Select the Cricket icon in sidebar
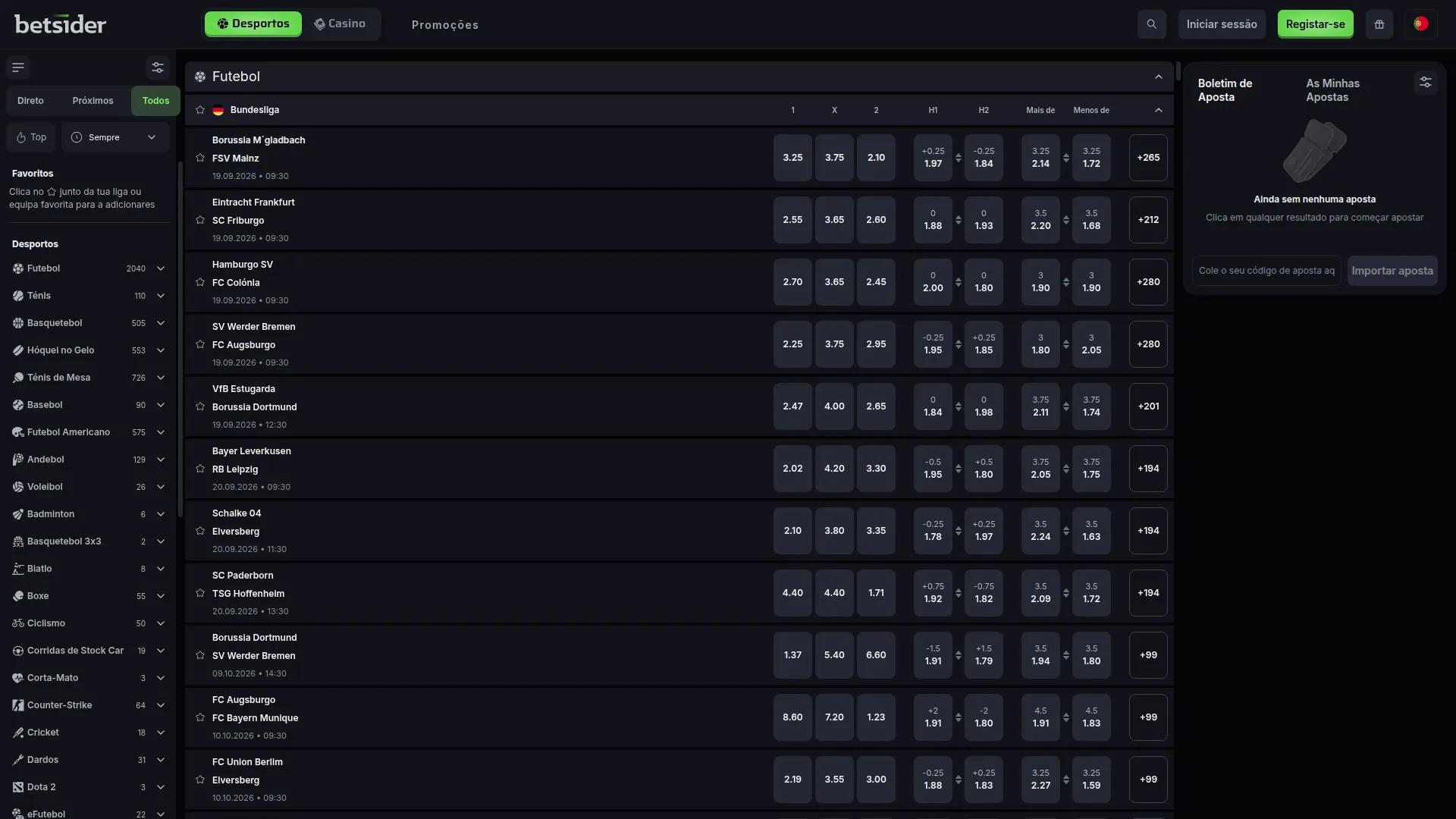This screenshot has height=819, width=1456. (x=18, y=733)
